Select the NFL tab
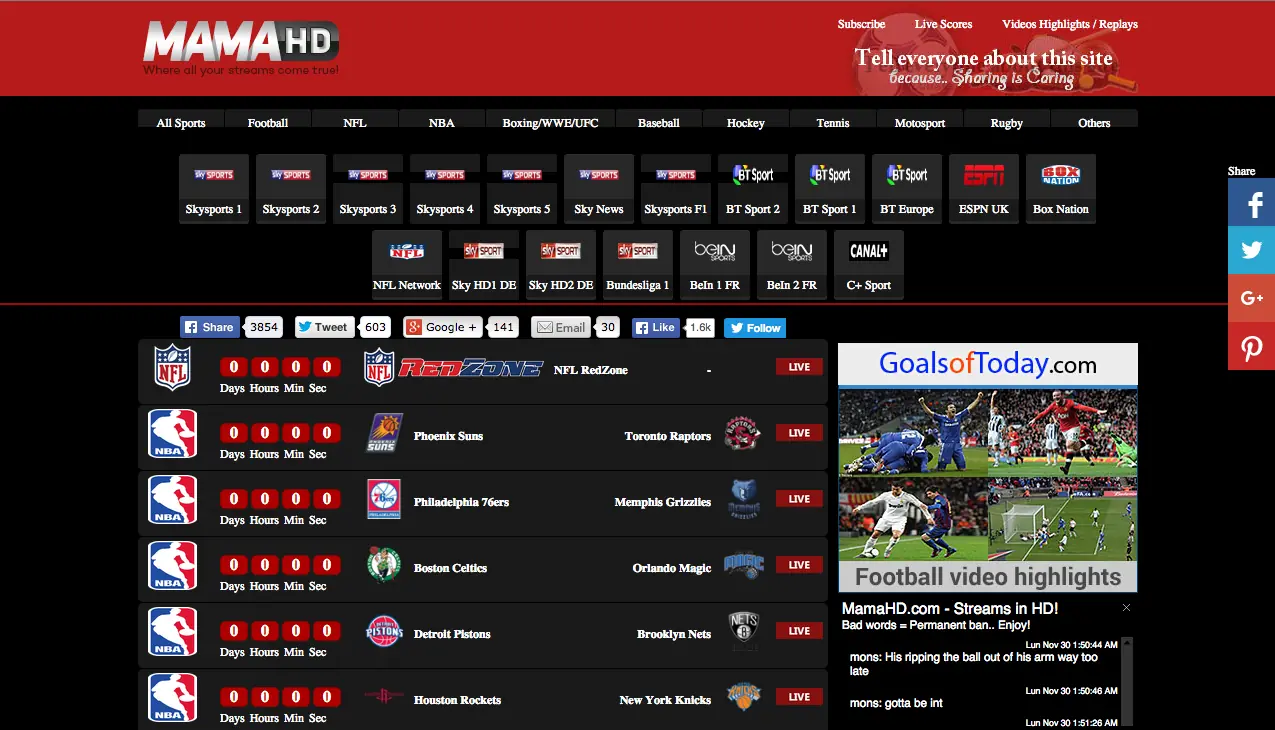Screen dimensions: 1275x730 pyautogui.click(x=355, y=119)
